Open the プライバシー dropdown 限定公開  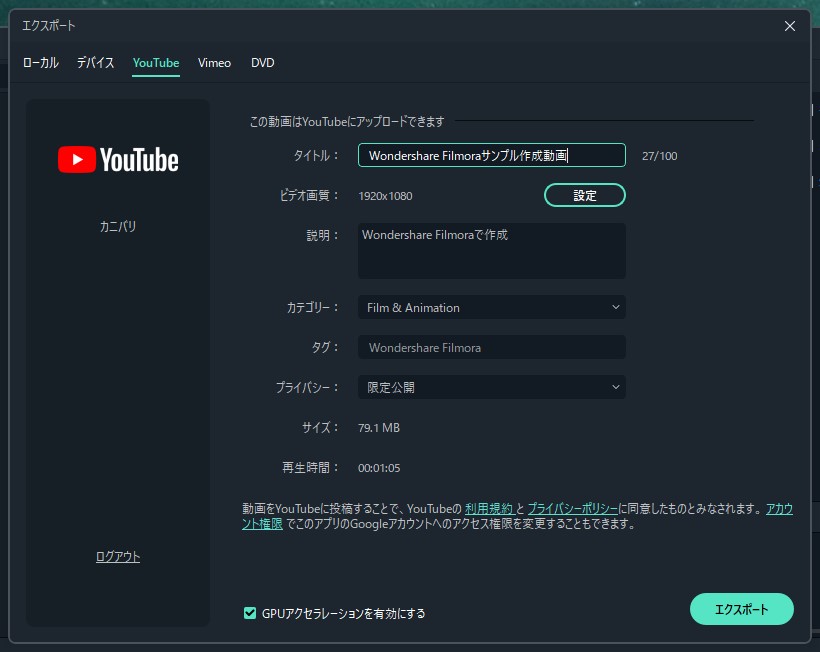492,387
